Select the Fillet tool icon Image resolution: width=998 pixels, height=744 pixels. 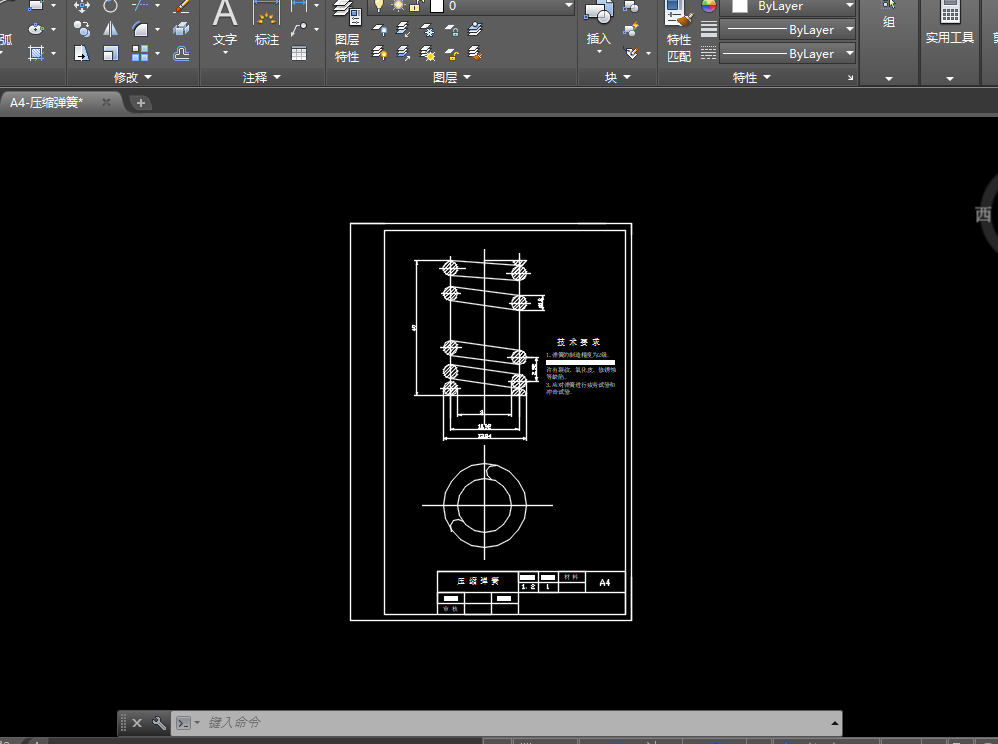click(x=141, y=30)
